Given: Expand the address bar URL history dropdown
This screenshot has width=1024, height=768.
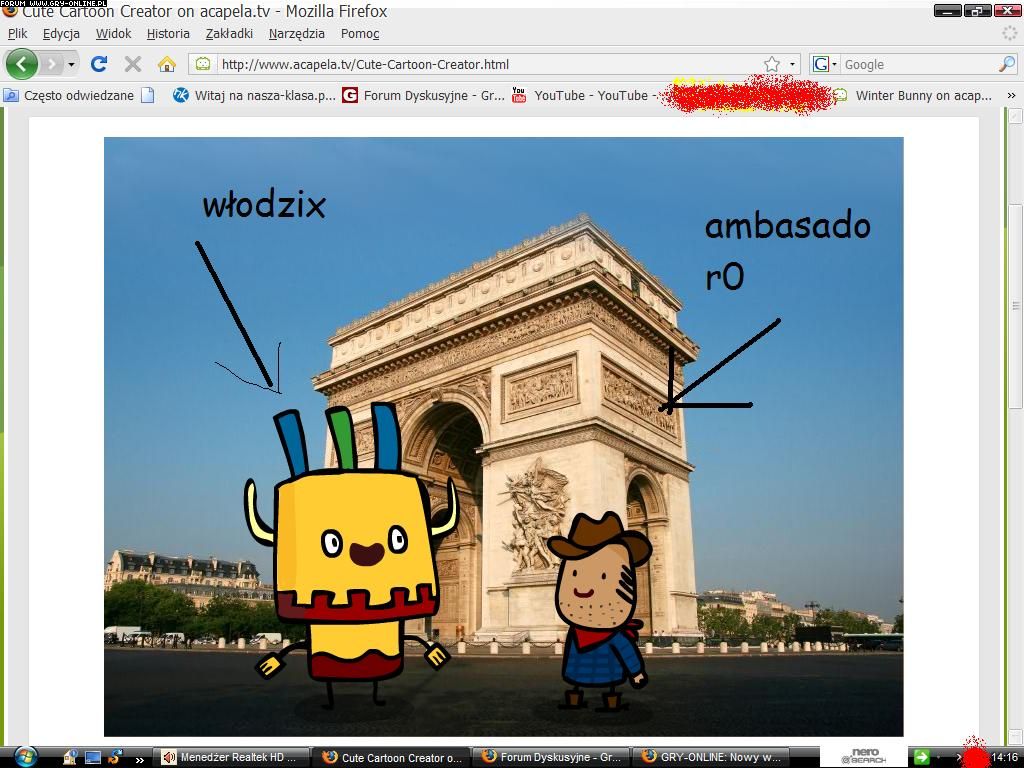Looking at the screenshot, I should (792, 64).
